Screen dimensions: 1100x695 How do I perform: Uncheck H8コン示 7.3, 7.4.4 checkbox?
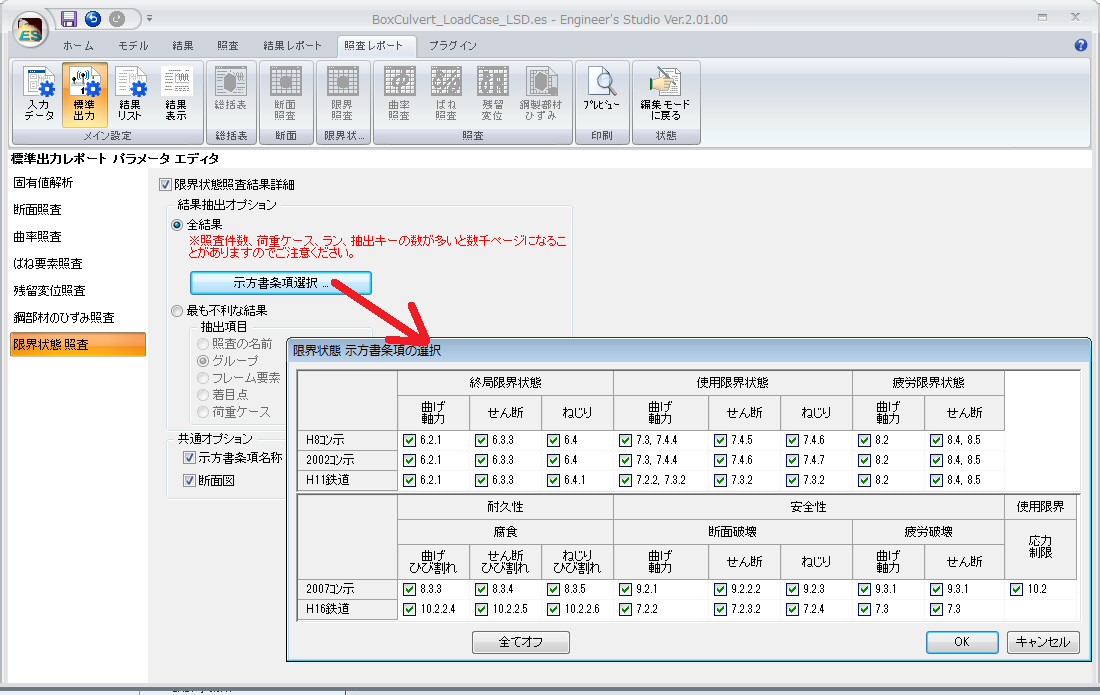625,440
